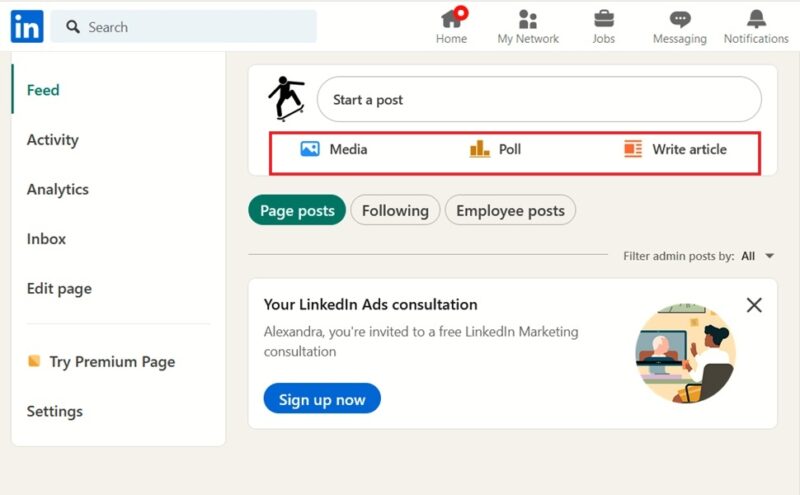Click the Write article icon
Screen dimensions: 800x495
point(633,149)
